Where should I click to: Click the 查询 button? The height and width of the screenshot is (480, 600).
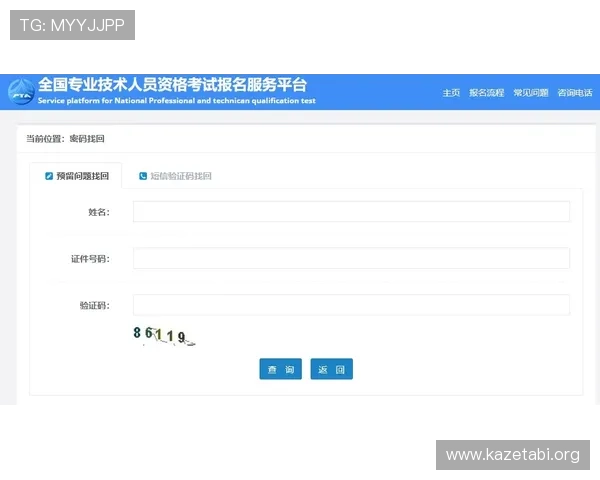[x=280, y=369]
